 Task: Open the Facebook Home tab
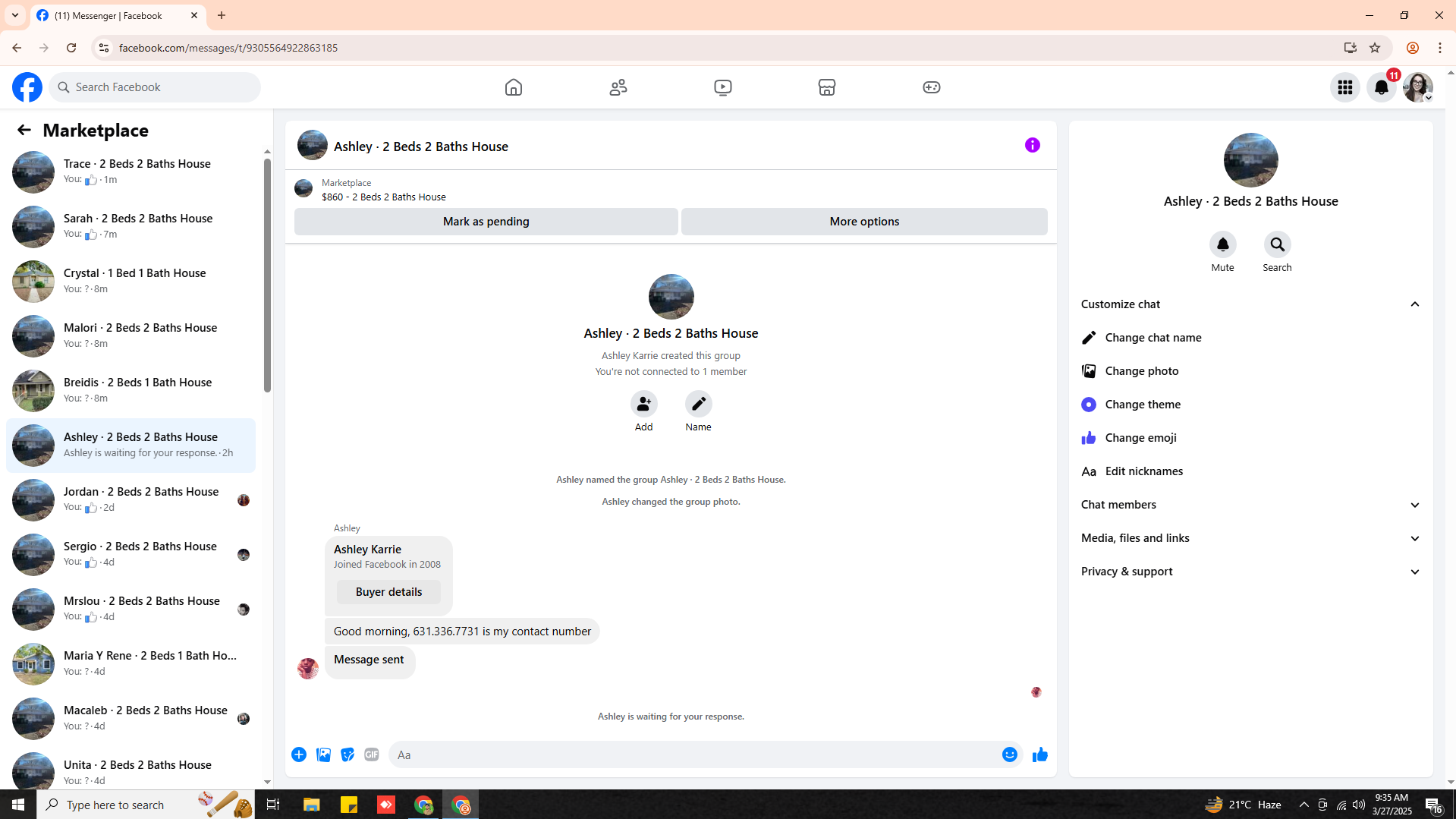514,87
